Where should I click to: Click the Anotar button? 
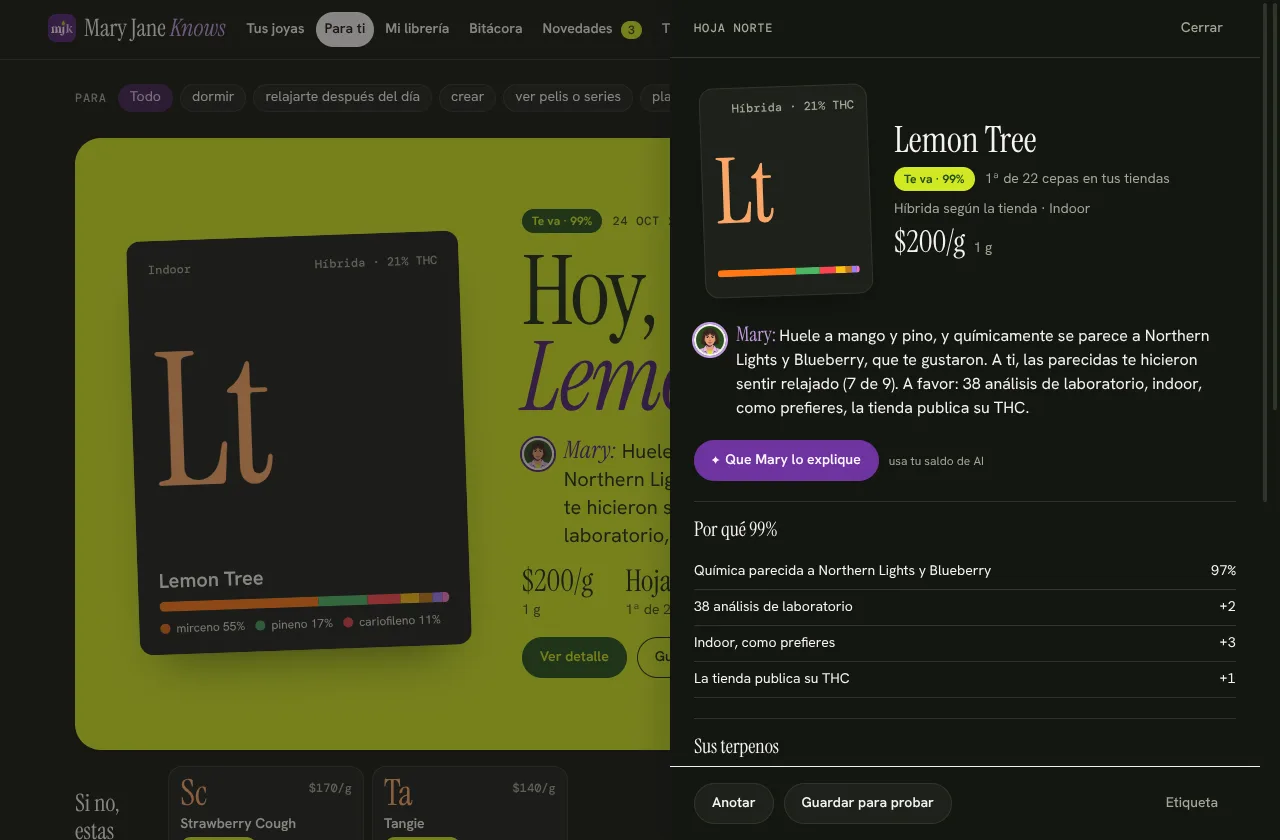coord(733,803)
